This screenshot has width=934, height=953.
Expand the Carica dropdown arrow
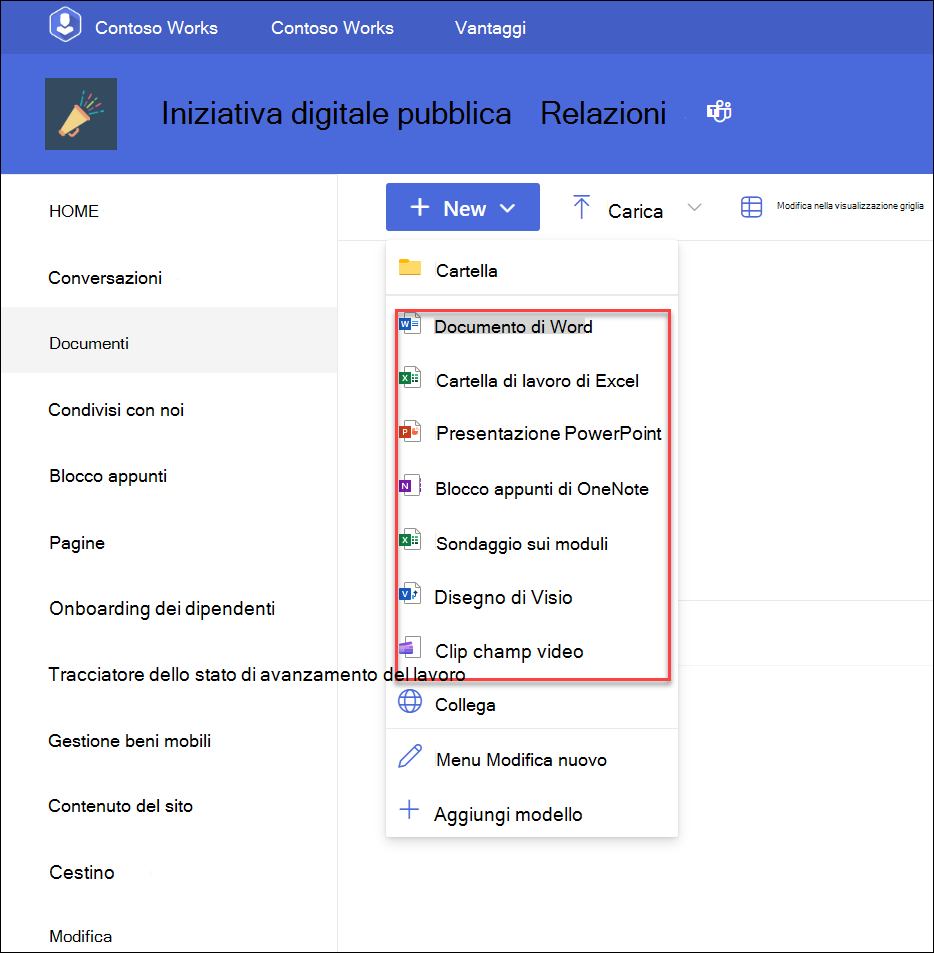point(694,207)
